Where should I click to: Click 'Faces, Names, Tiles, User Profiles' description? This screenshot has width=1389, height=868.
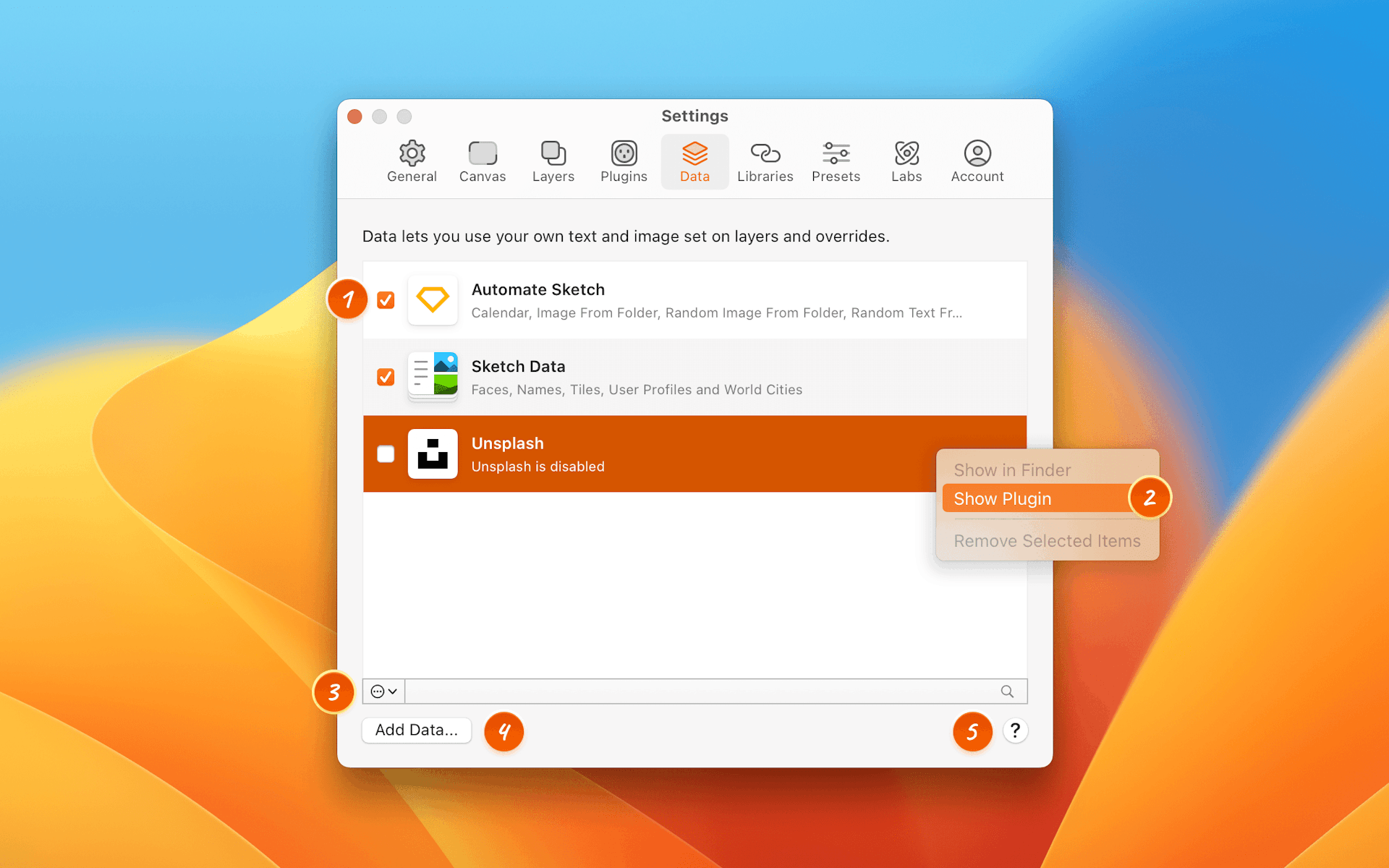coord(637,390)
